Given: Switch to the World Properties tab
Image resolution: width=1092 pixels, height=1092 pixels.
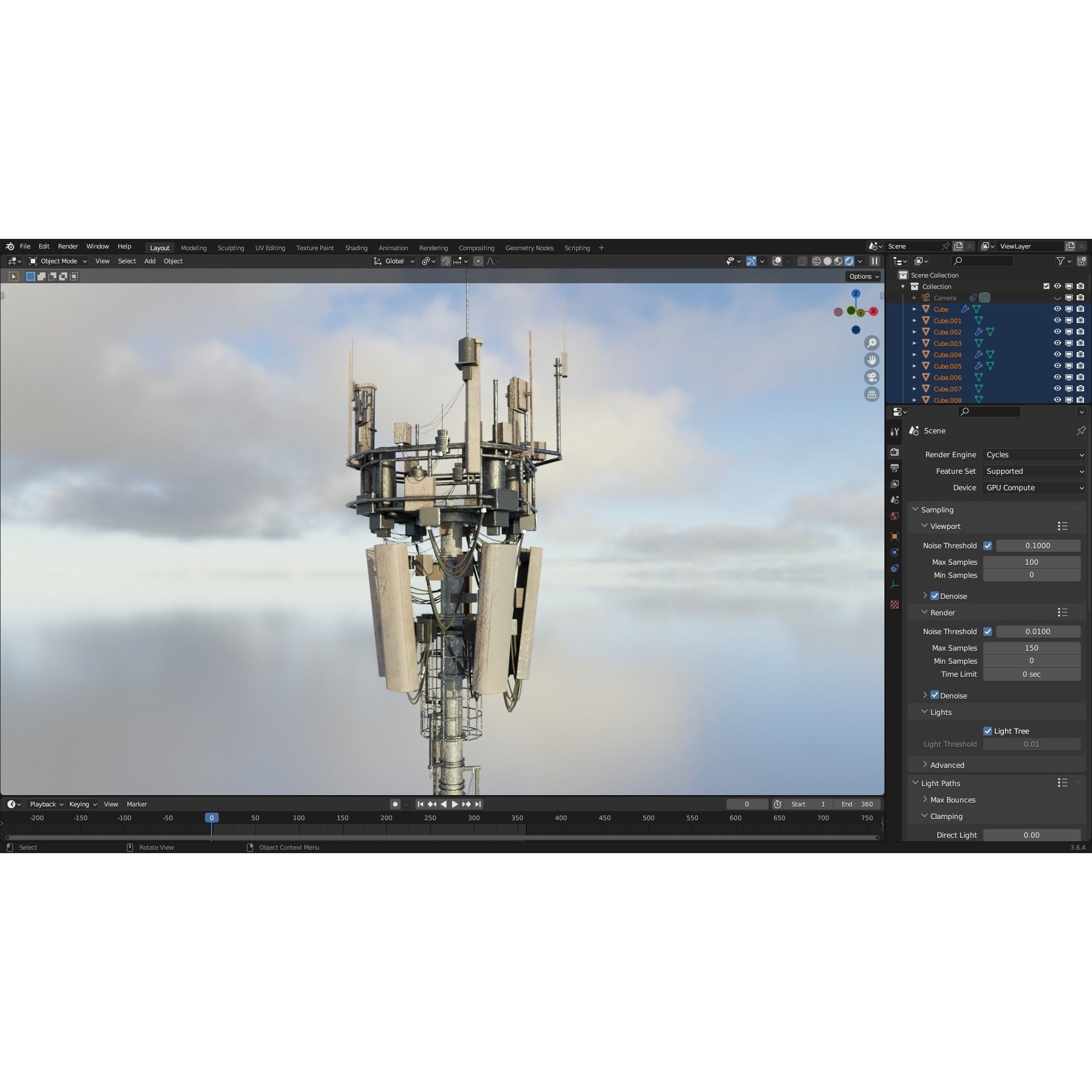Looking at the screenshot, I should (895, 516).
